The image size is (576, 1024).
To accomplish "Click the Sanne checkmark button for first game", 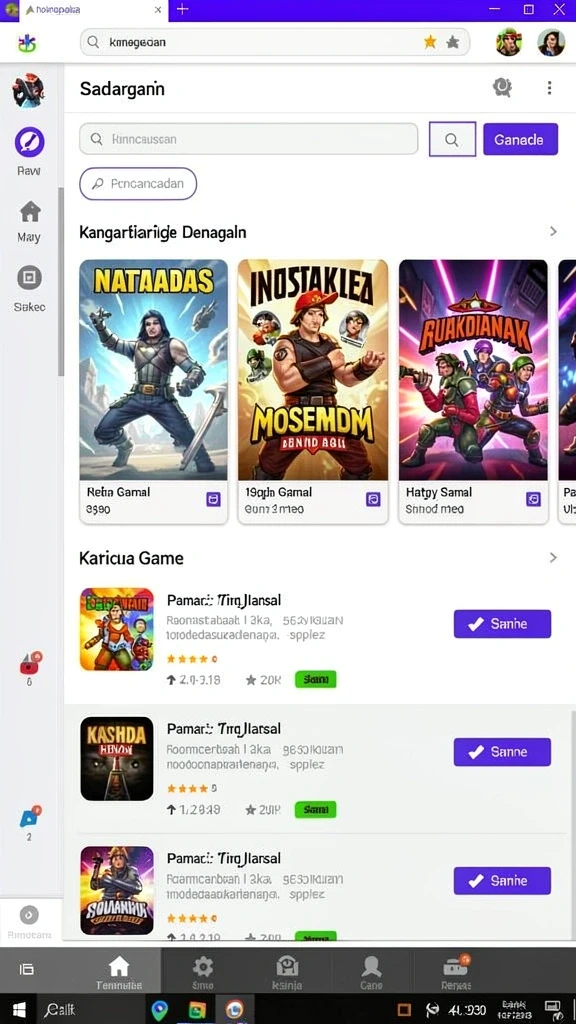I will (x=502, y=624).
